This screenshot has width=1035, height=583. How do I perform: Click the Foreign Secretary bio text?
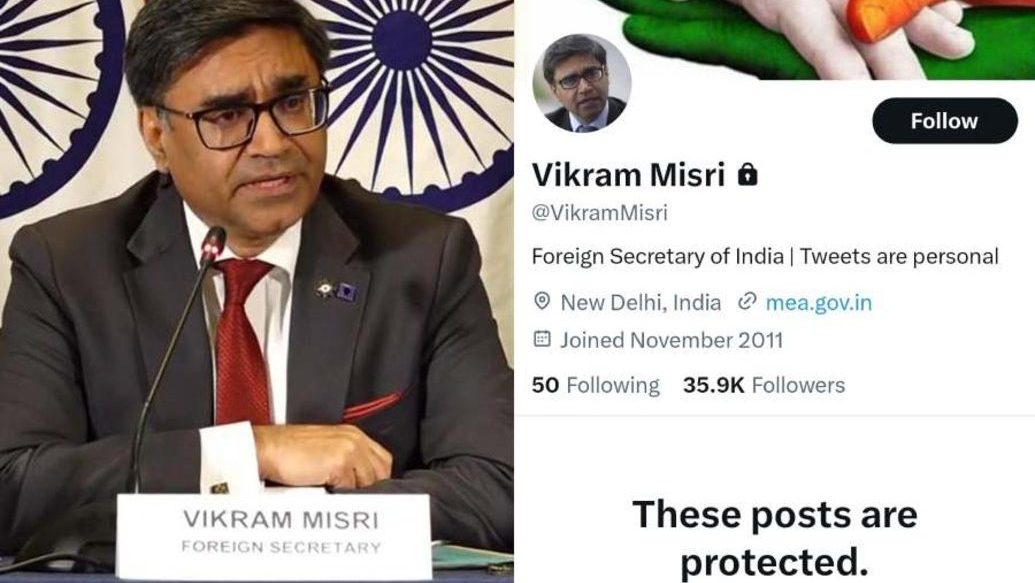[x=765, y=256]
